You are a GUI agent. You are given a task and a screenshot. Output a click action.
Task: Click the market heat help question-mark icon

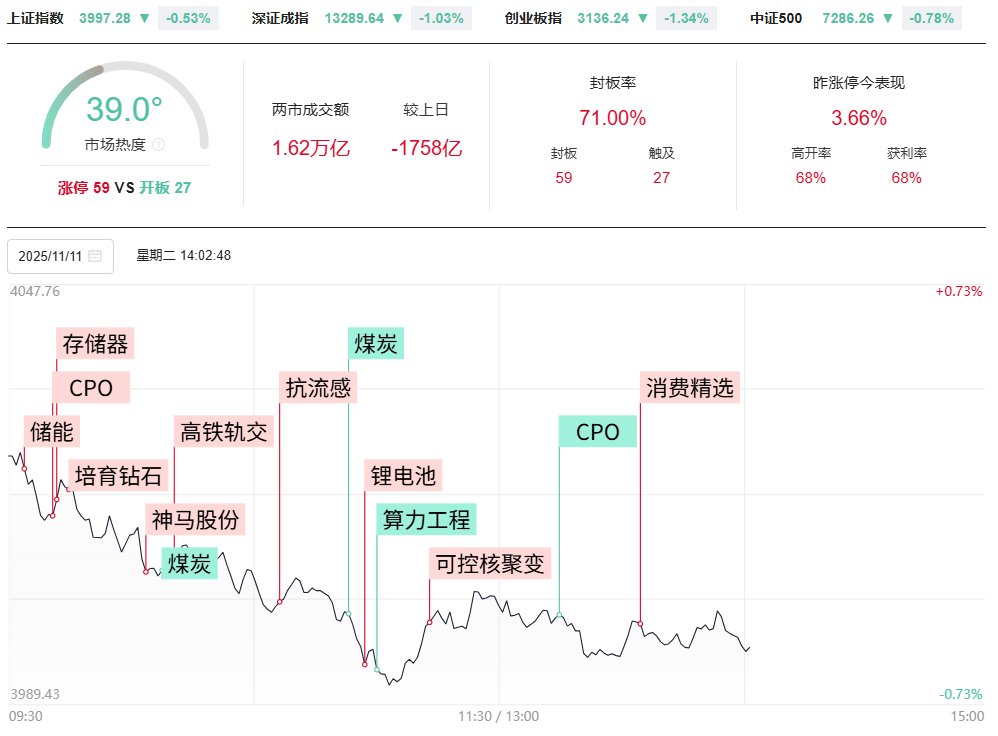[158, 145]
